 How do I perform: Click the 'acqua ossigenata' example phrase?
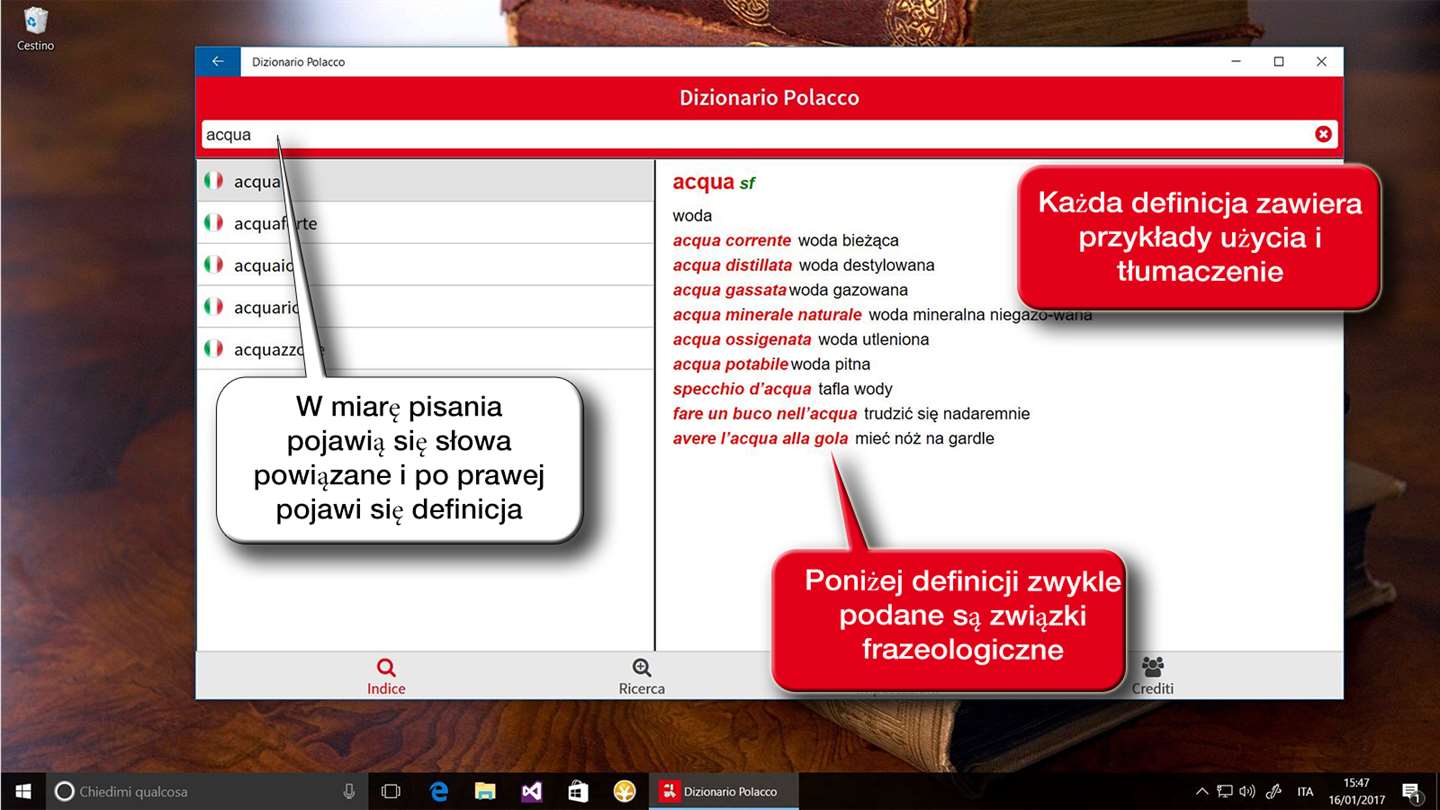pos(742,339)
